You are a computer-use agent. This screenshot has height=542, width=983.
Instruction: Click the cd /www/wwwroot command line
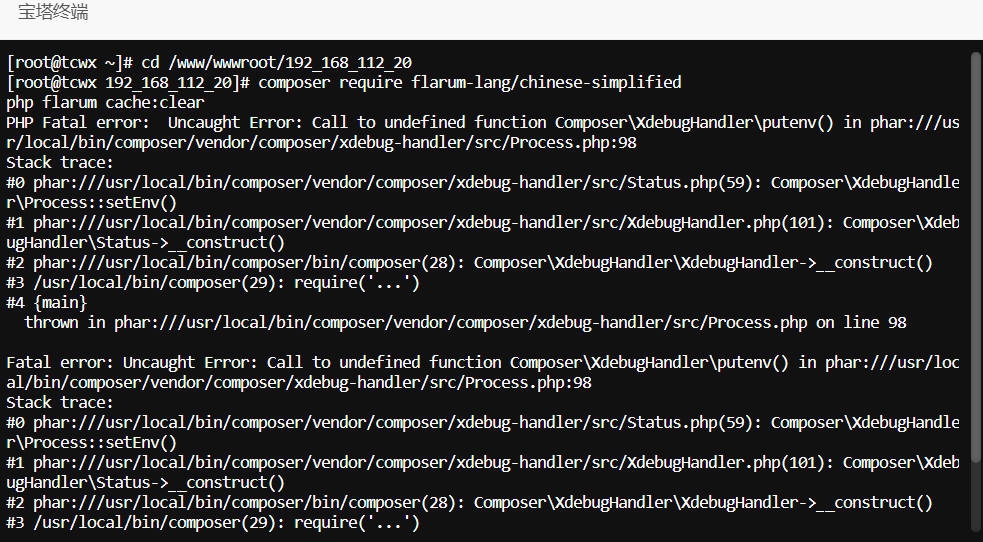(209, 63)
